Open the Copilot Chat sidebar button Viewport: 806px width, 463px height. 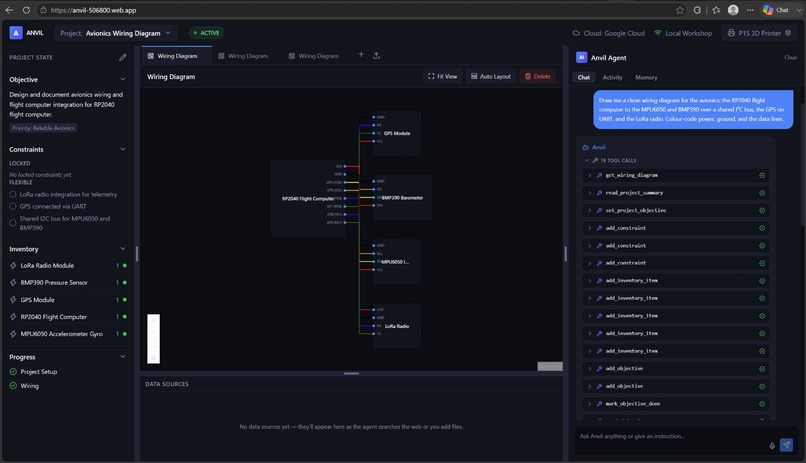pyautogui.click(x=776, y=10)
